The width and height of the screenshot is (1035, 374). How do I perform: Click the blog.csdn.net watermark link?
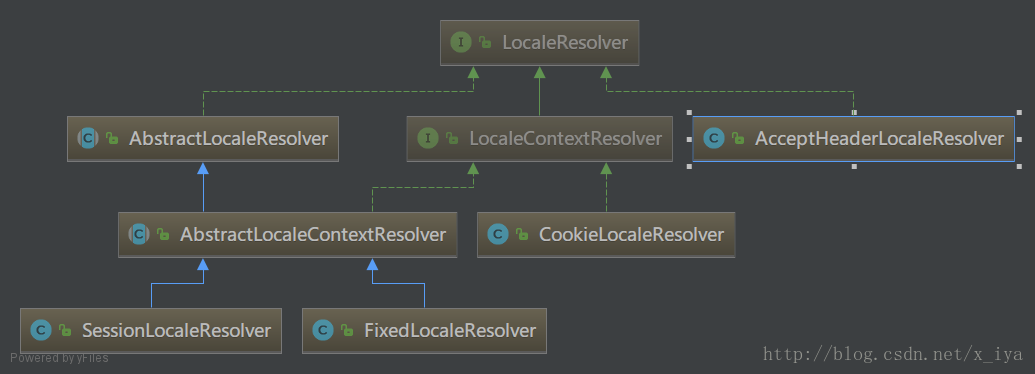[892, 354]
